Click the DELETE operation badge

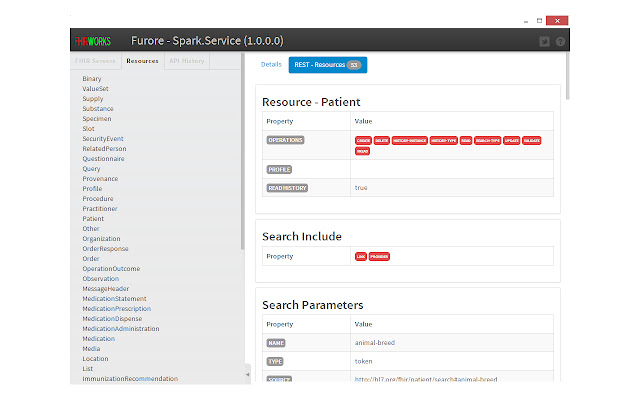click(382, 140)
